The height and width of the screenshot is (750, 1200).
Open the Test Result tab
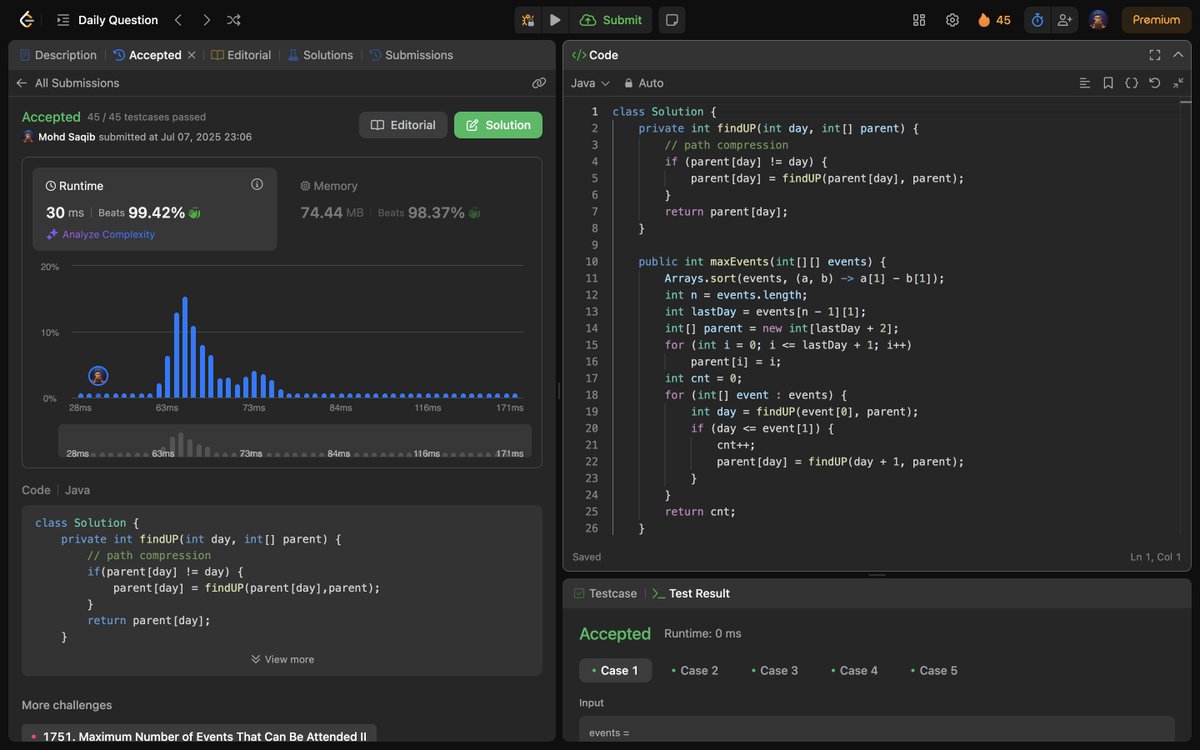(691, 593)
